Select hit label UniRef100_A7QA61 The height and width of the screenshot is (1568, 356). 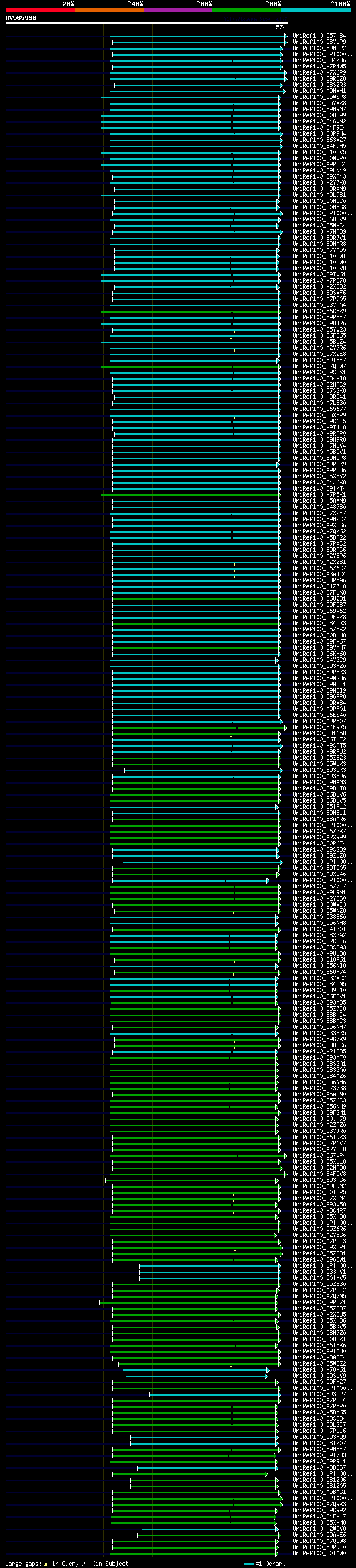coord(319,1369)
